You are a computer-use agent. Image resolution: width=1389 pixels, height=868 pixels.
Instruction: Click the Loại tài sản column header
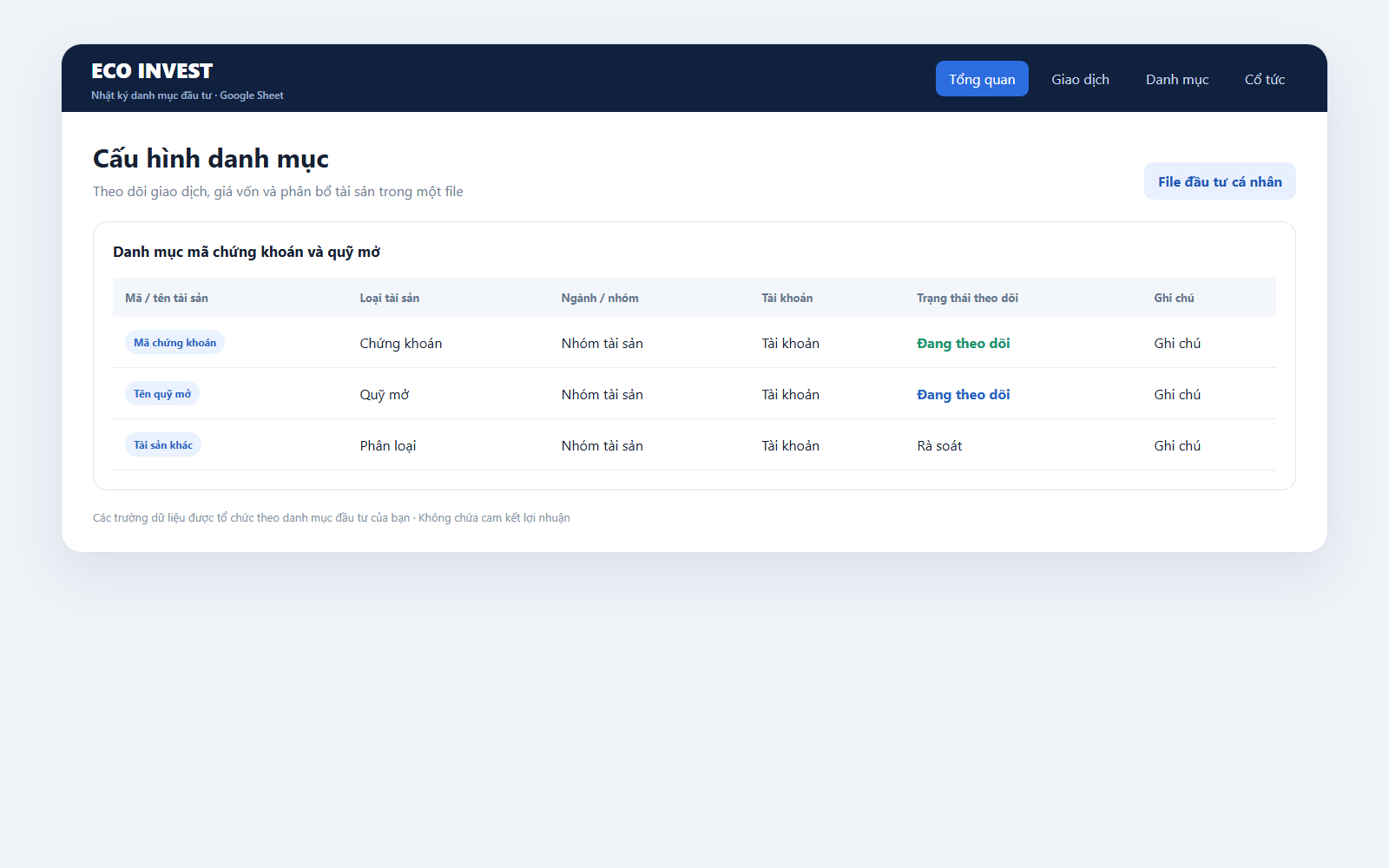coord(390,298)
